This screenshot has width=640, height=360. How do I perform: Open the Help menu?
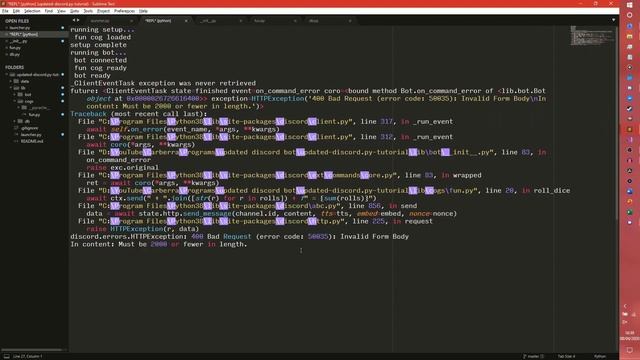click(143, 11)
